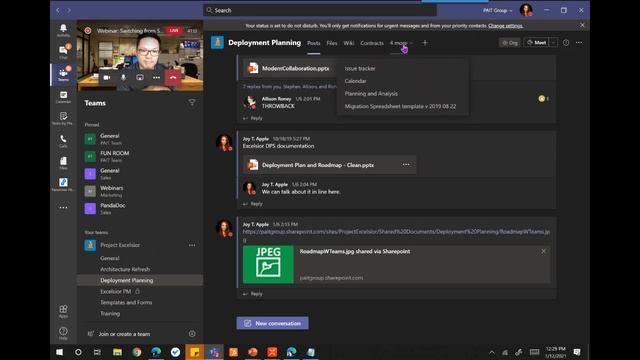Expand the 4 more tabs dropdown
640x360 pixels.
(x=401, y=43)
